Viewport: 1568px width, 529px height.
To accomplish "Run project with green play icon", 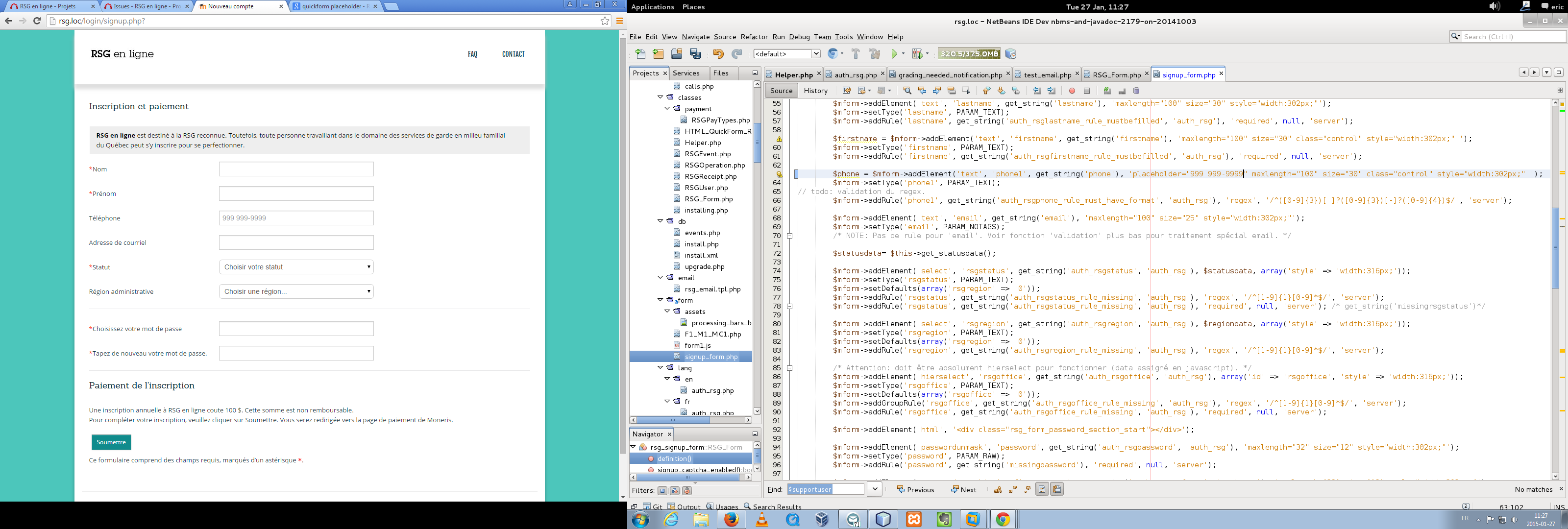I will point(894,54).
